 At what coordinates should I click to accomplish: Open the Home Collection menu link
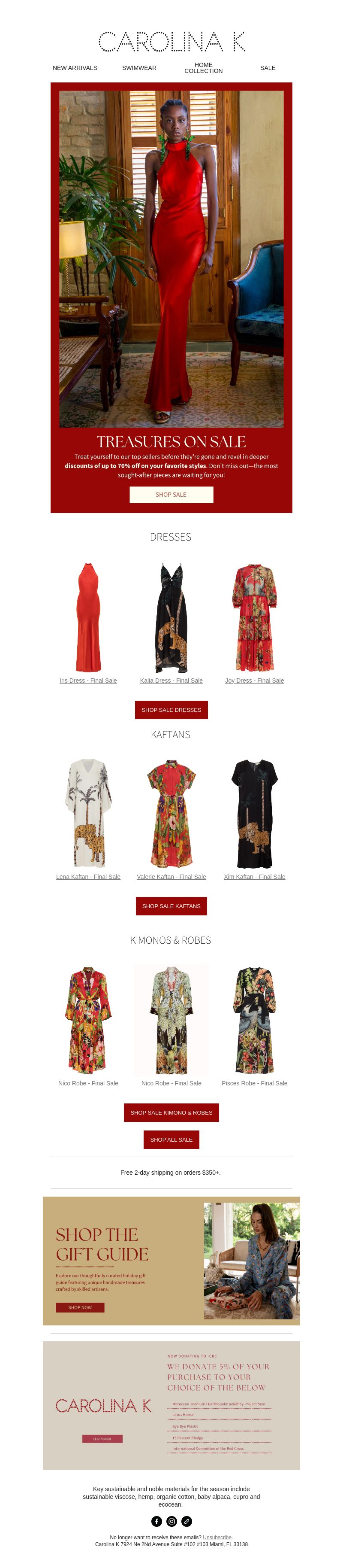click(204, 68)
